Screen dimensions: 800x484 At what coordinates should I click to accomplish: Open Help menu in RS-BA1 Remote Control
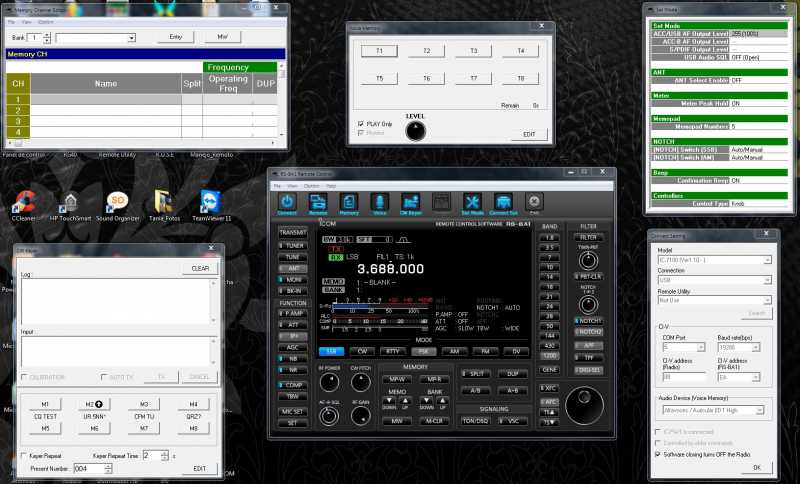click(331, 186)
